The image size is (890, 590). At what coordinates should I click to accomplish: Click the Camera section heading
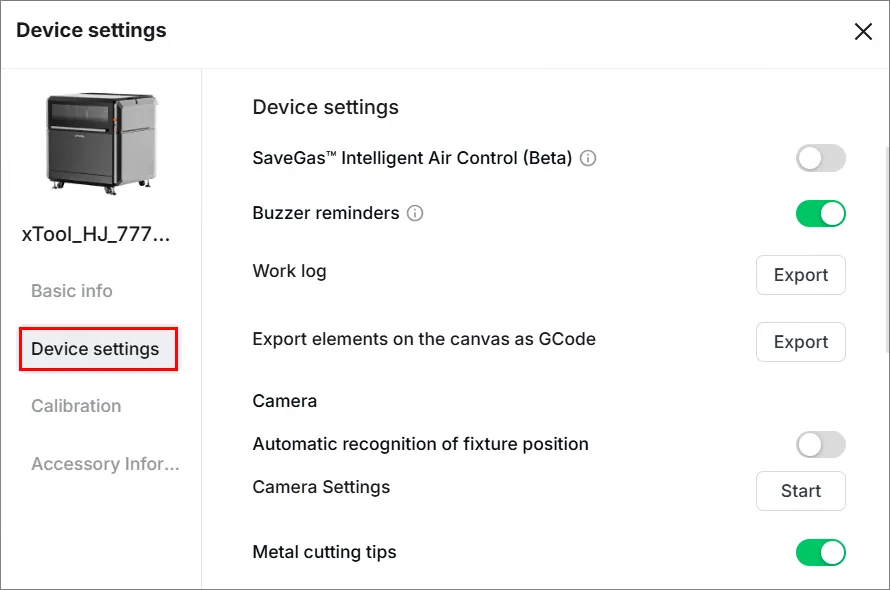tap(284, 401)
